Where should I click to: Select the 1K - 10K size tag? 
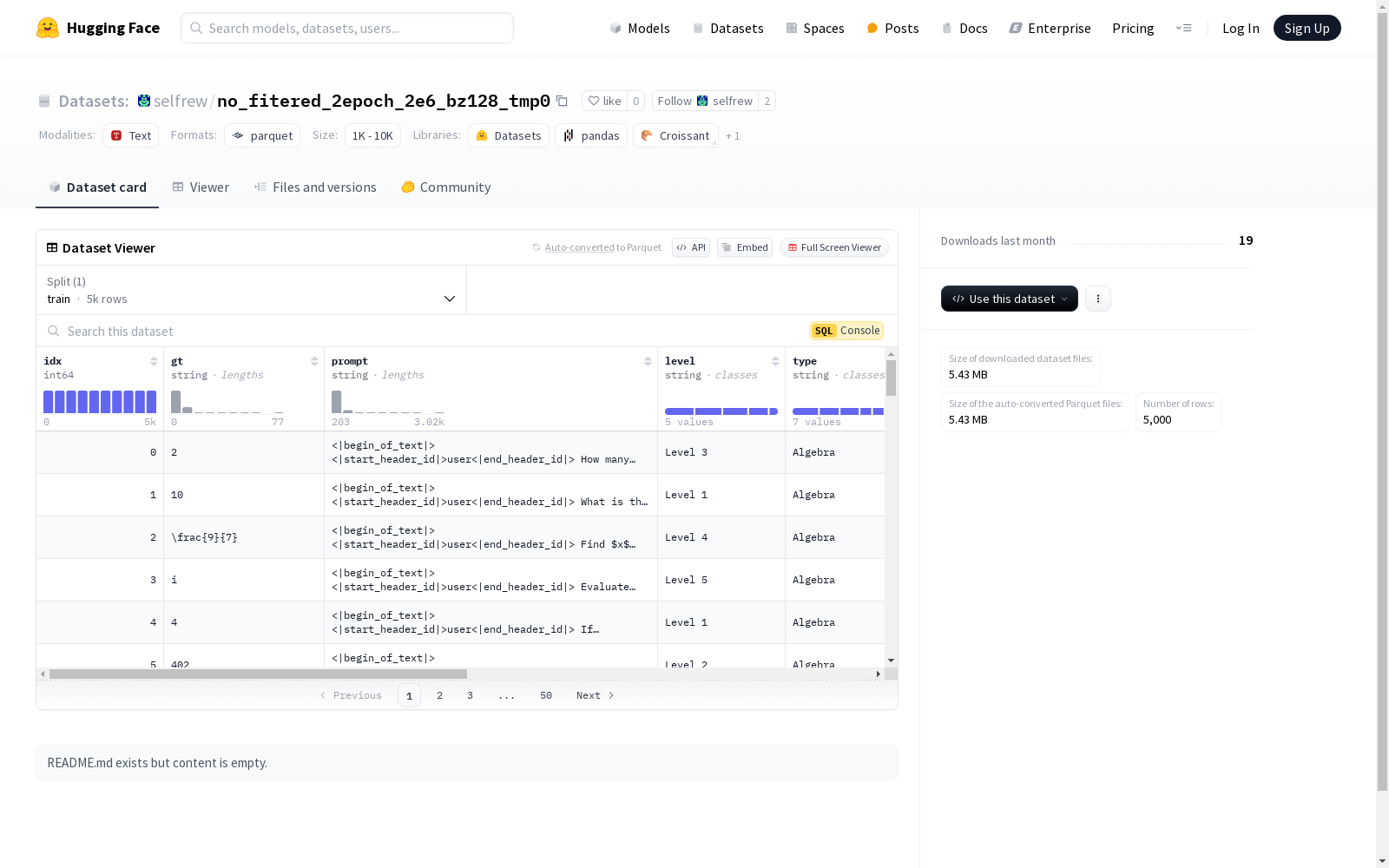[x=372, y=135]
